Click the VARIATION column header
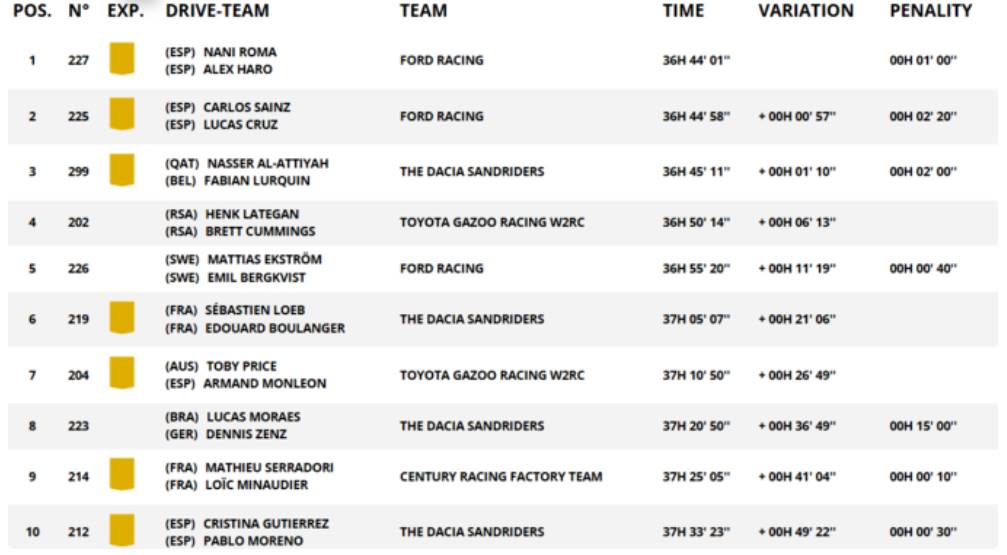 point(806,11)
